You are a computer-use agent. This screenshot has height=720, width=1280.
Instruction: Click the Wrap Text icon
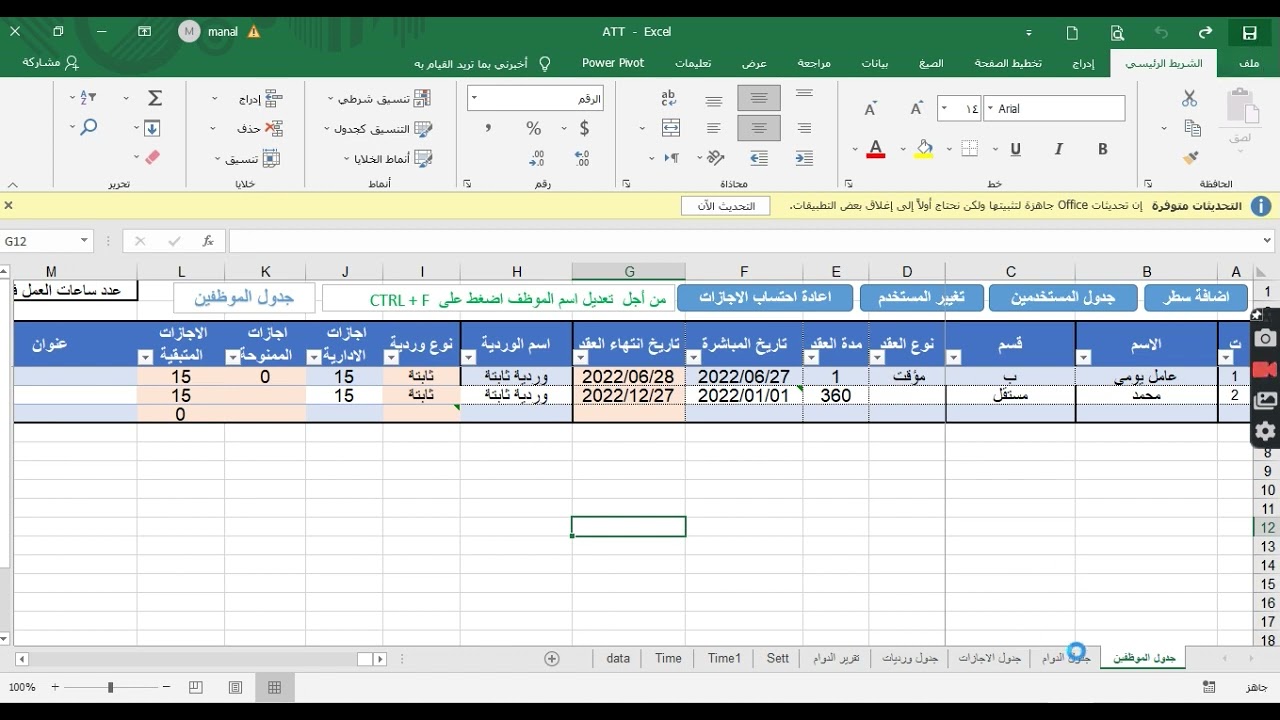[x=670, y=98]
